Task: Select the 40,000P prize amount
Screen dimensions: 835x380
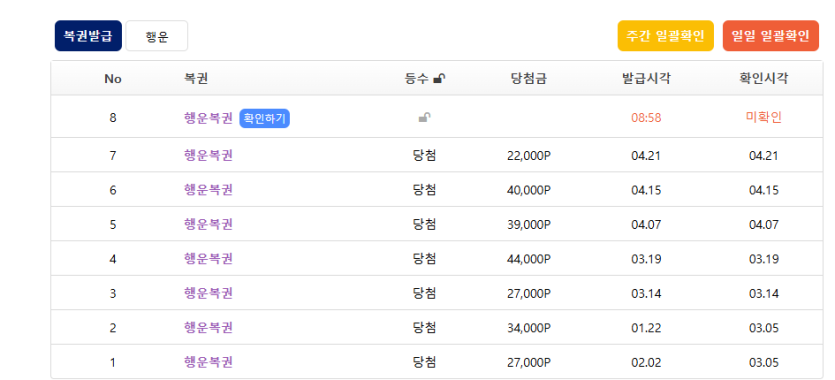Action: pyautogui.click(x=529, y=190)
